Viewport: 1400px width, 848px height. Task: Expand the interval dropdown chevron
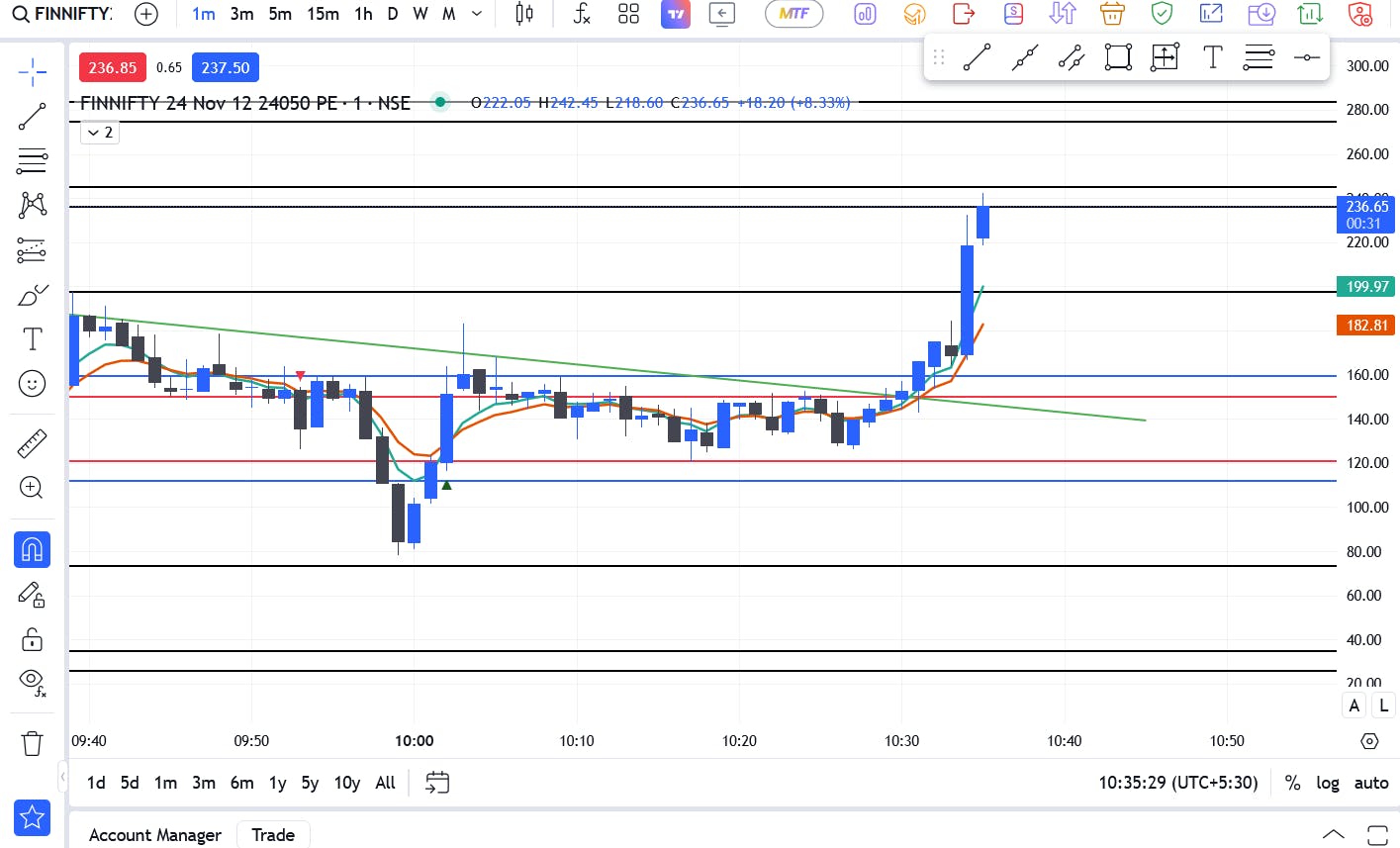pos(477,14)
